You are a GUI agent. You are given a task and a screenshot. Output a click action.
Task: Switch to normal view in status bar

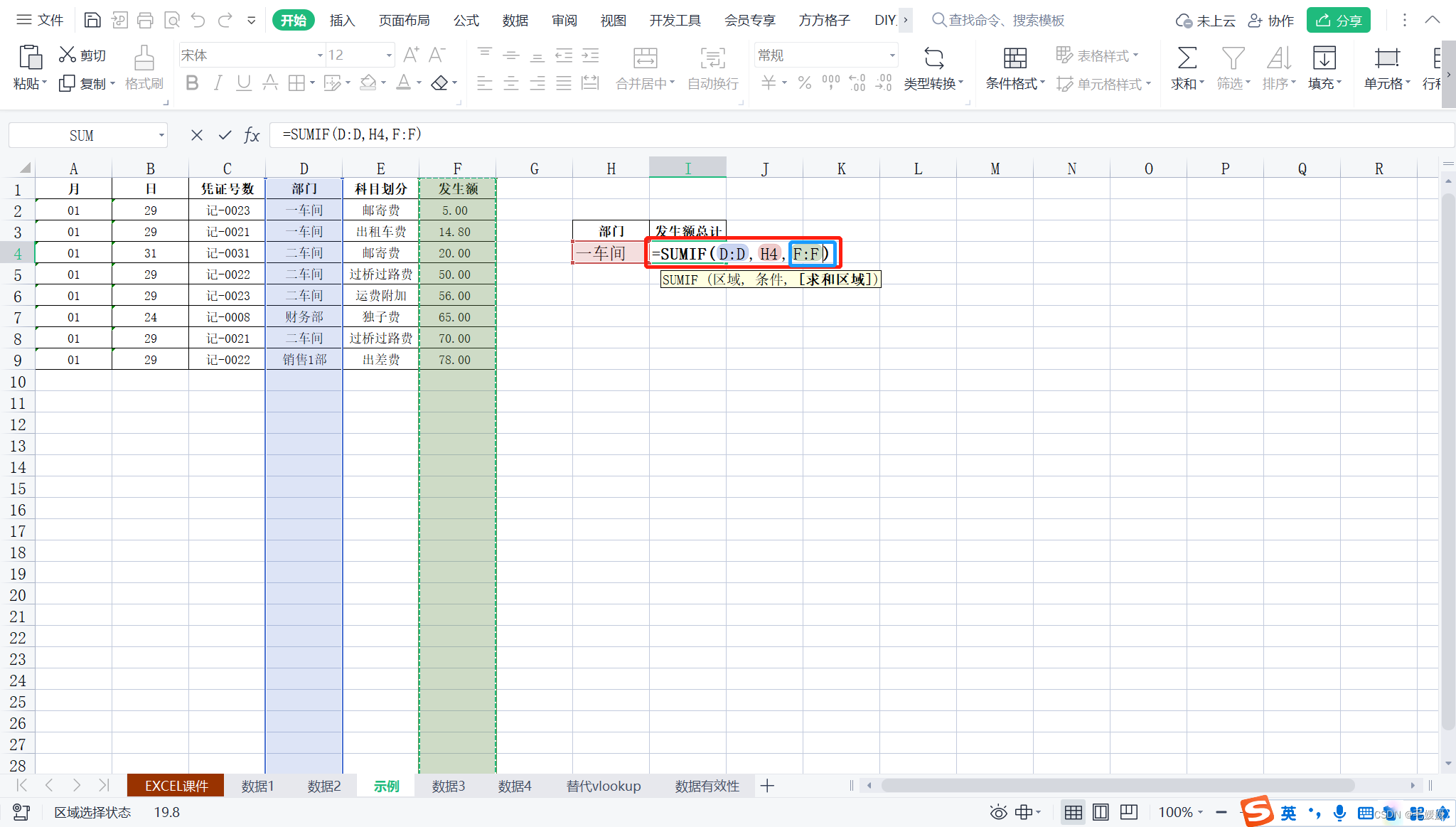coord(1073,812)
